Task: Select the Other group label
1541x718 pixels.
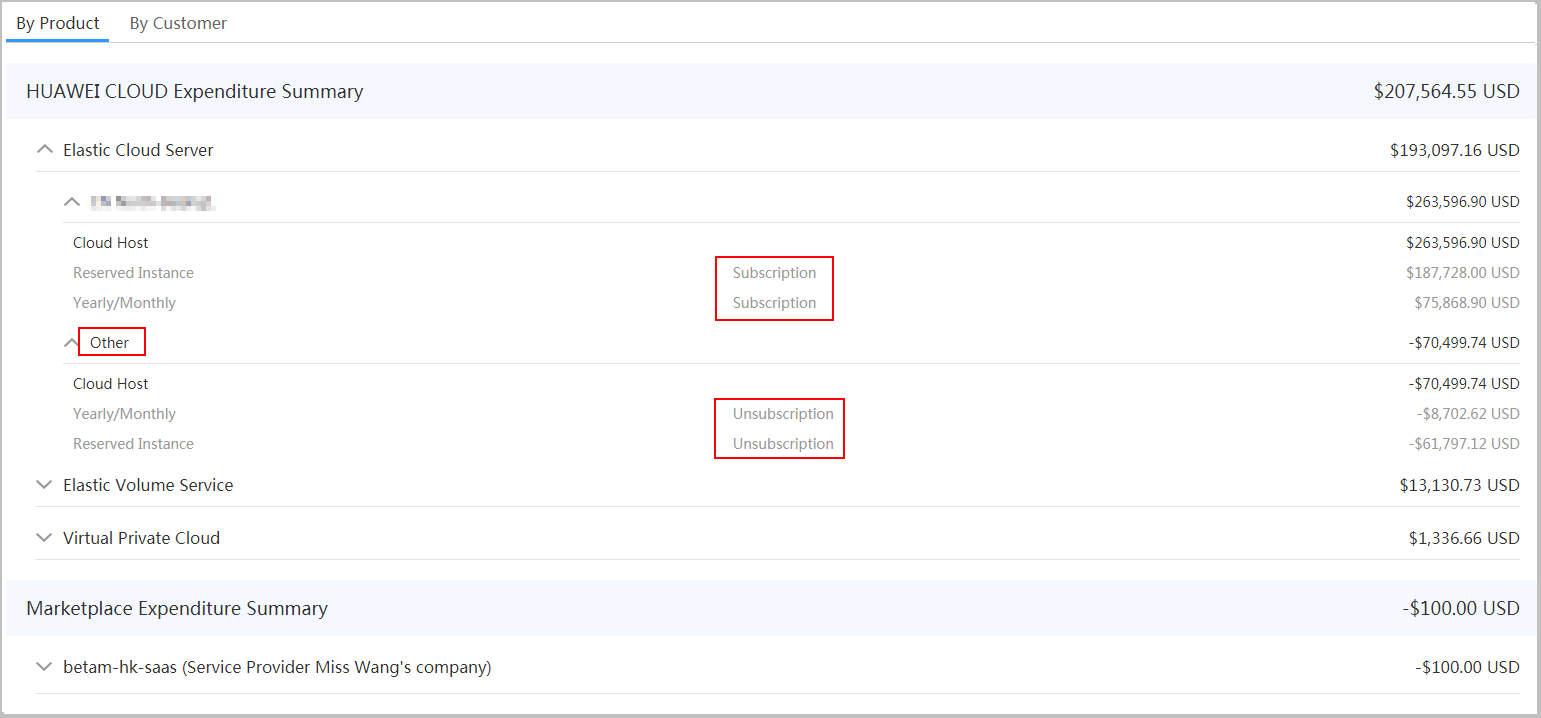Action: pos(110,343)
